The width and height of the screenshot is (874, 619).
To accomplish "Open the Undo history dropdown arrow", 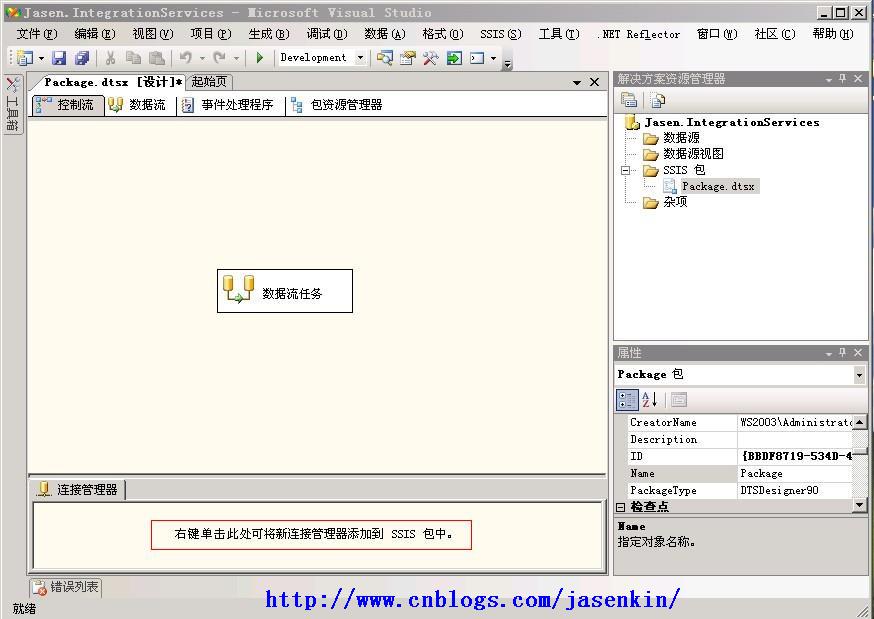I will tap(202, 58).
